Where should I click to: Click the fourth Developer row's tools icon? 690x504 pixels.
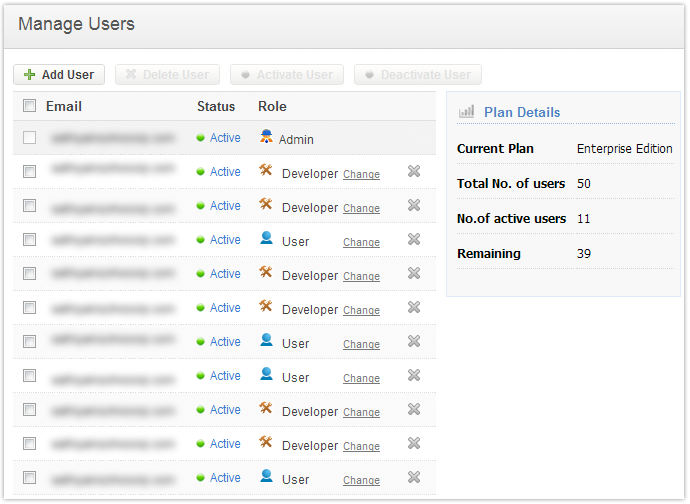coord(266,306)
